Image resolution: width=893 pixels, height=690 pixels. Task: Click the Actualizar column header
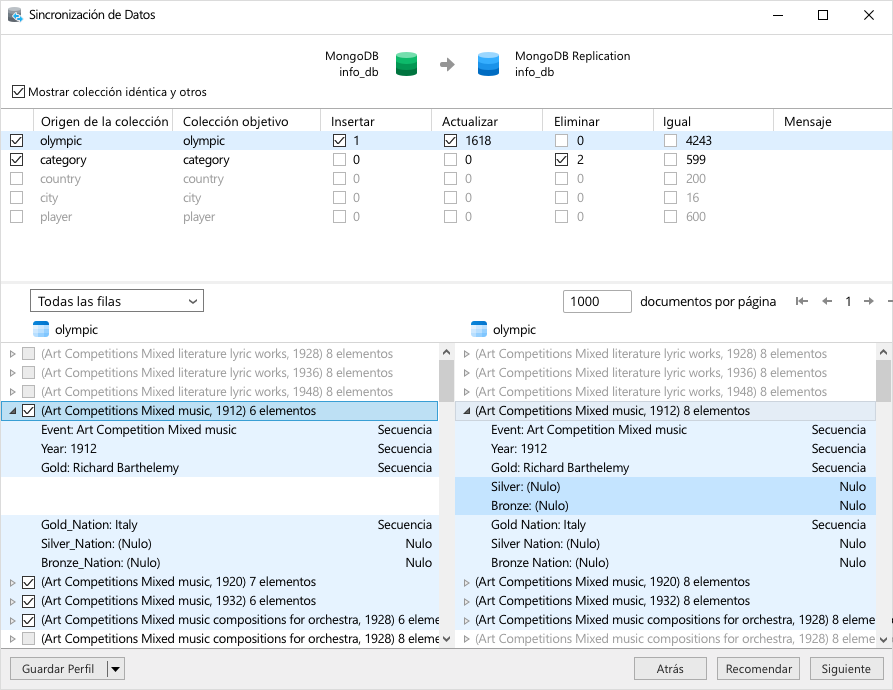pos(470,121)
